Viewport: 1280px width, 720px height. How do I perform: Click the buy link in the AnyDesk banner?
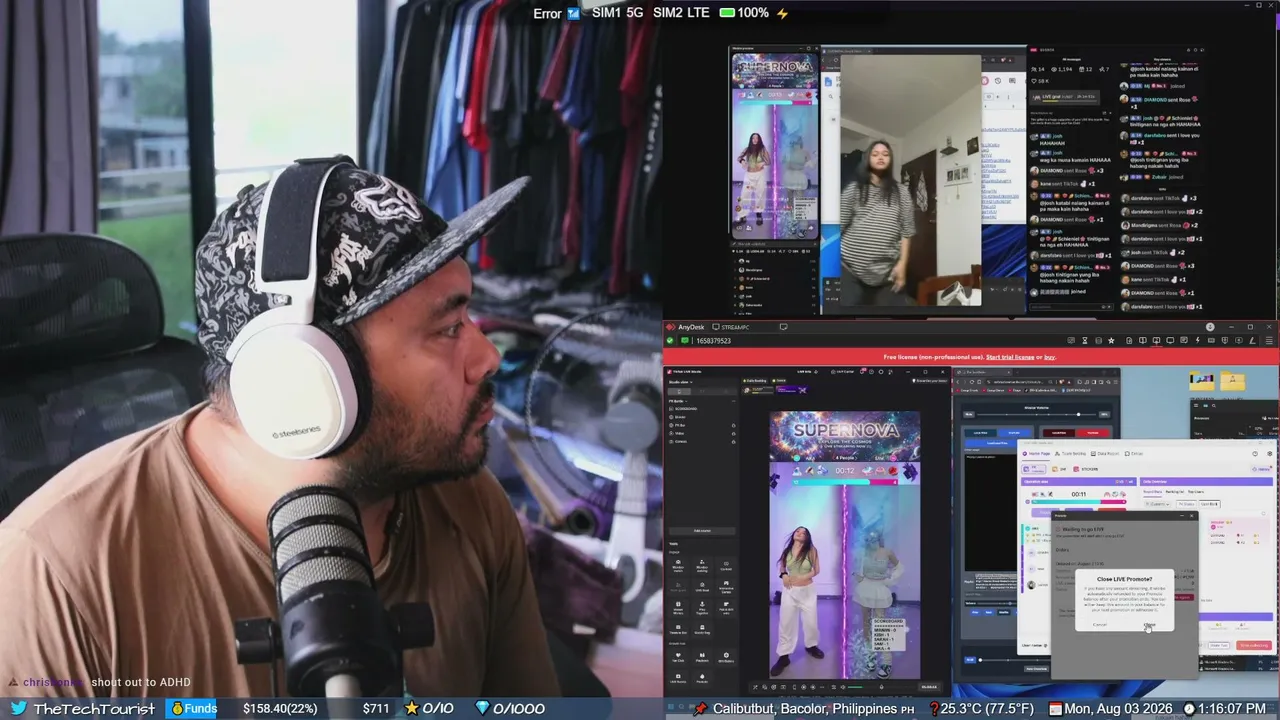[x=1050, y=357]
